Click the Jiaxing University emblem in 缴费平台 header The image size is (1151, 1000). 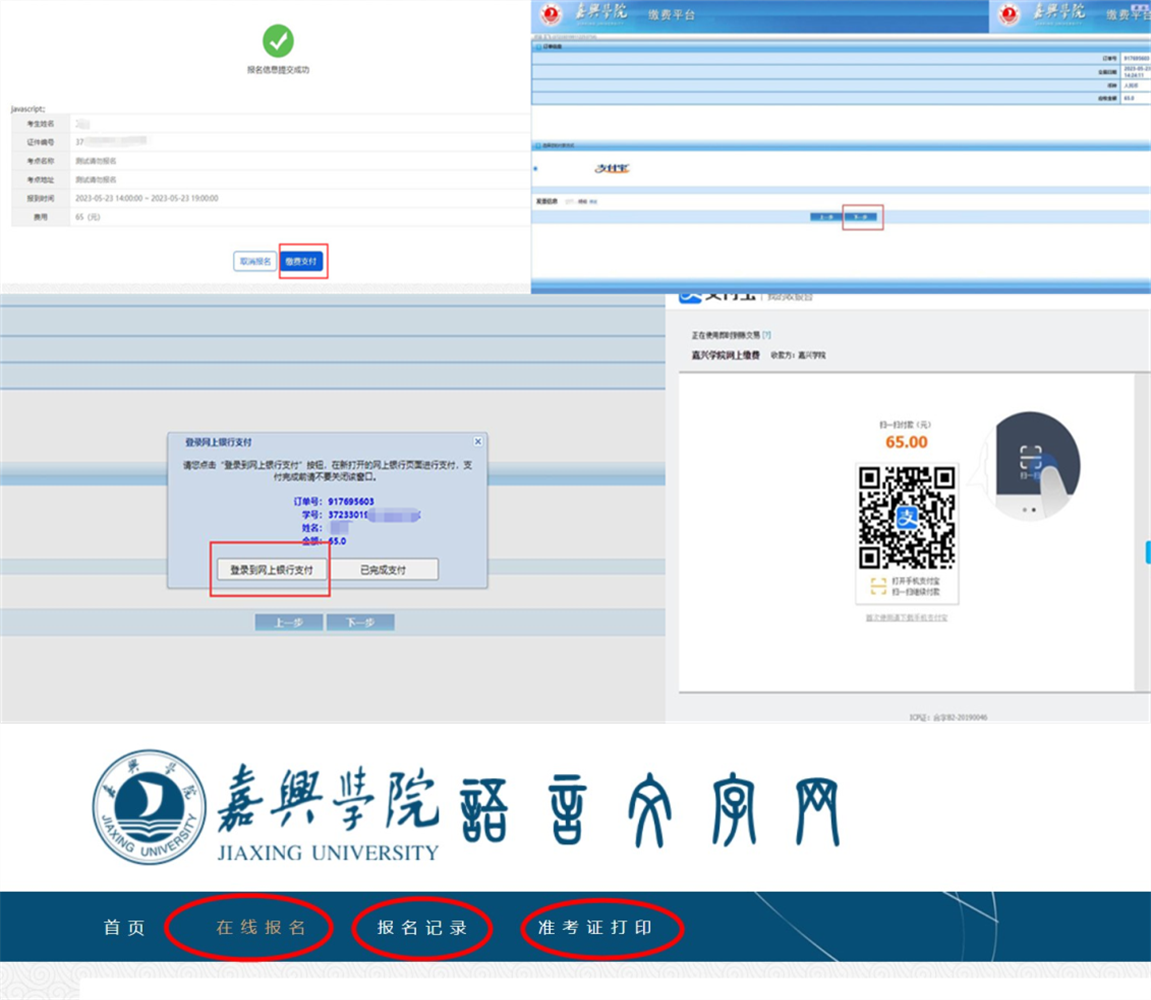(550, 16)
